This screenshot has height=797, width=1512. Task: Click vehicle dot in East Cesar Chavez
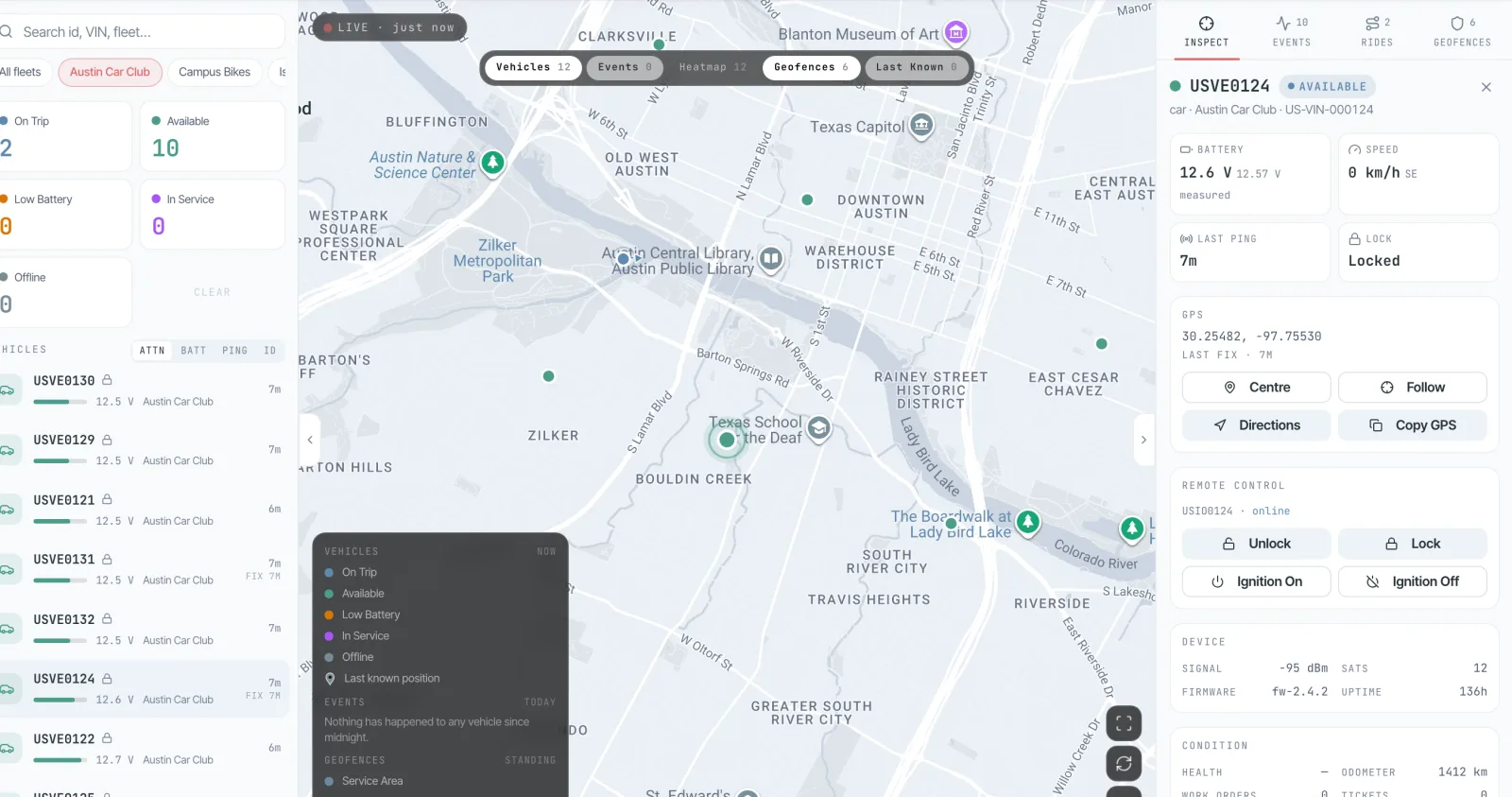click(x=1101, y=344)
